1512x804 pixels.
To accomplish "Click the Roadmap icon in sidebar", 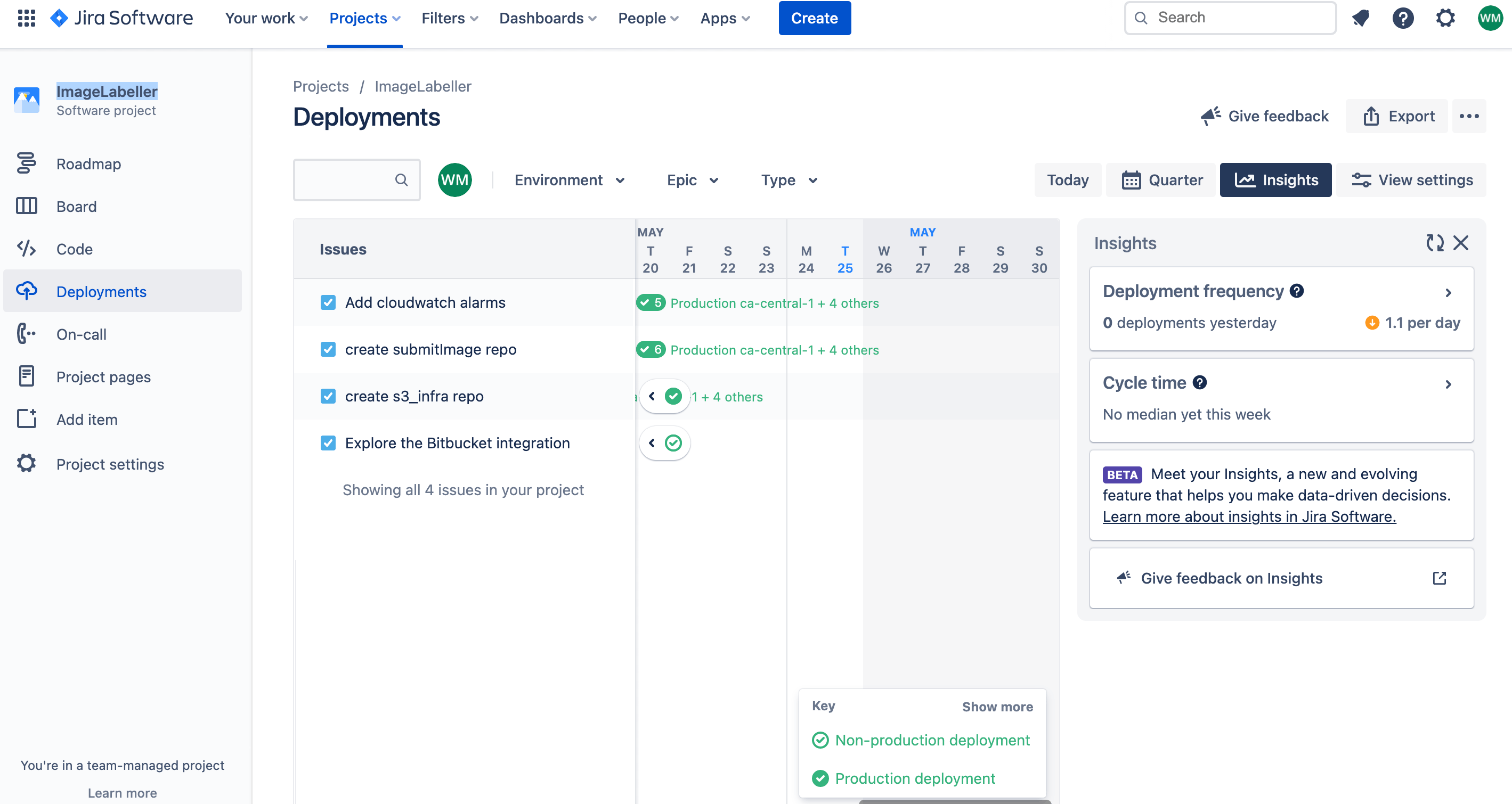I will (26, 163).
